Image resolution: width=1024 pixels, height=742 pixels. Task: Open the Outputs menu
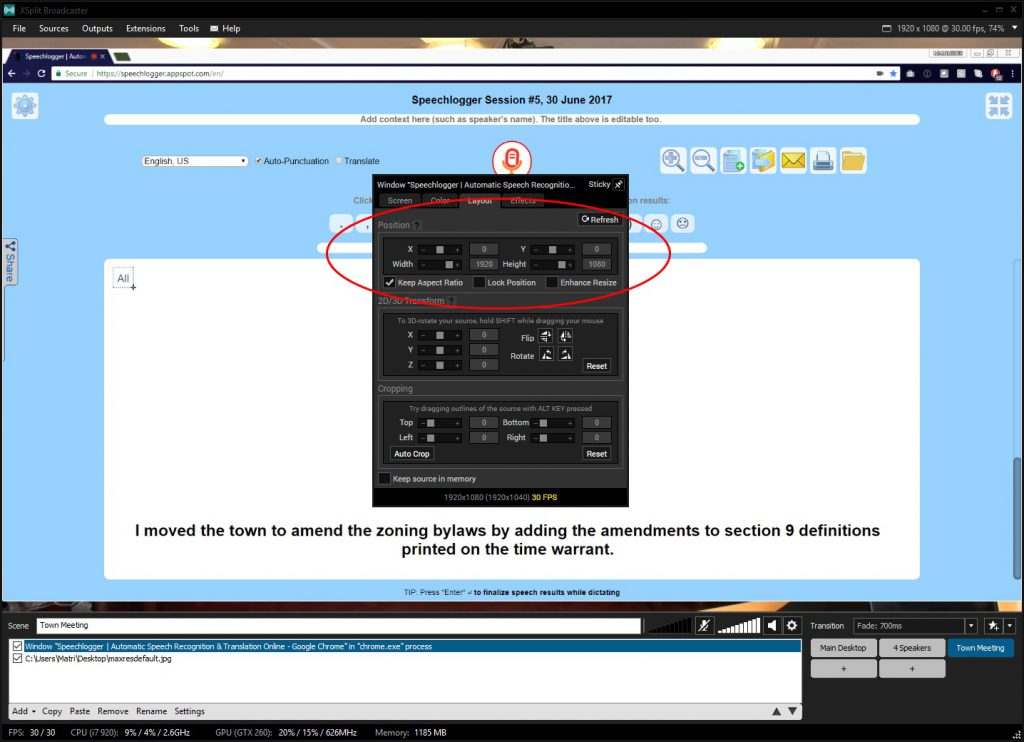[97, 28]
